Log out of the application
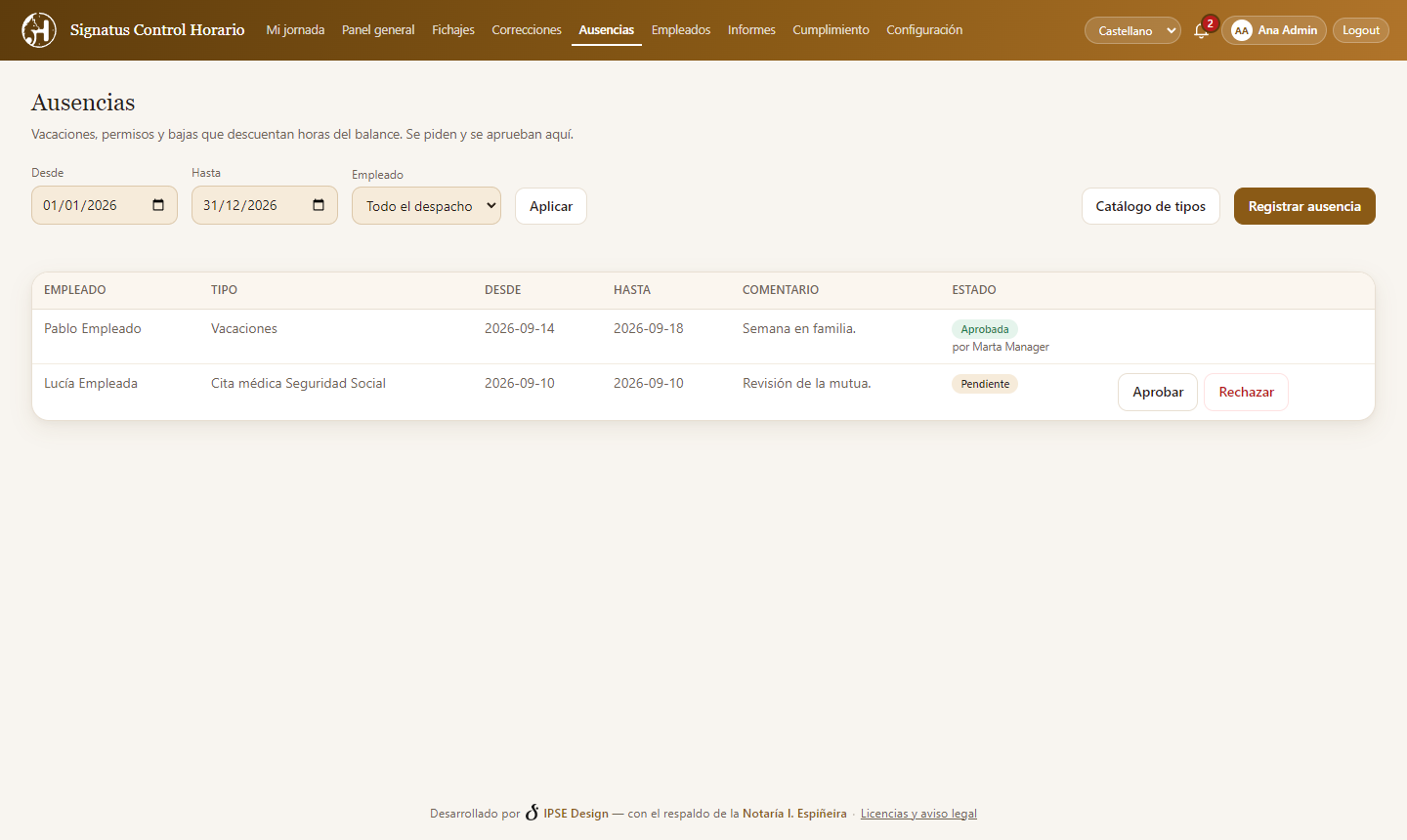This screenshot has width=1407, height=840. [1361, 30]
